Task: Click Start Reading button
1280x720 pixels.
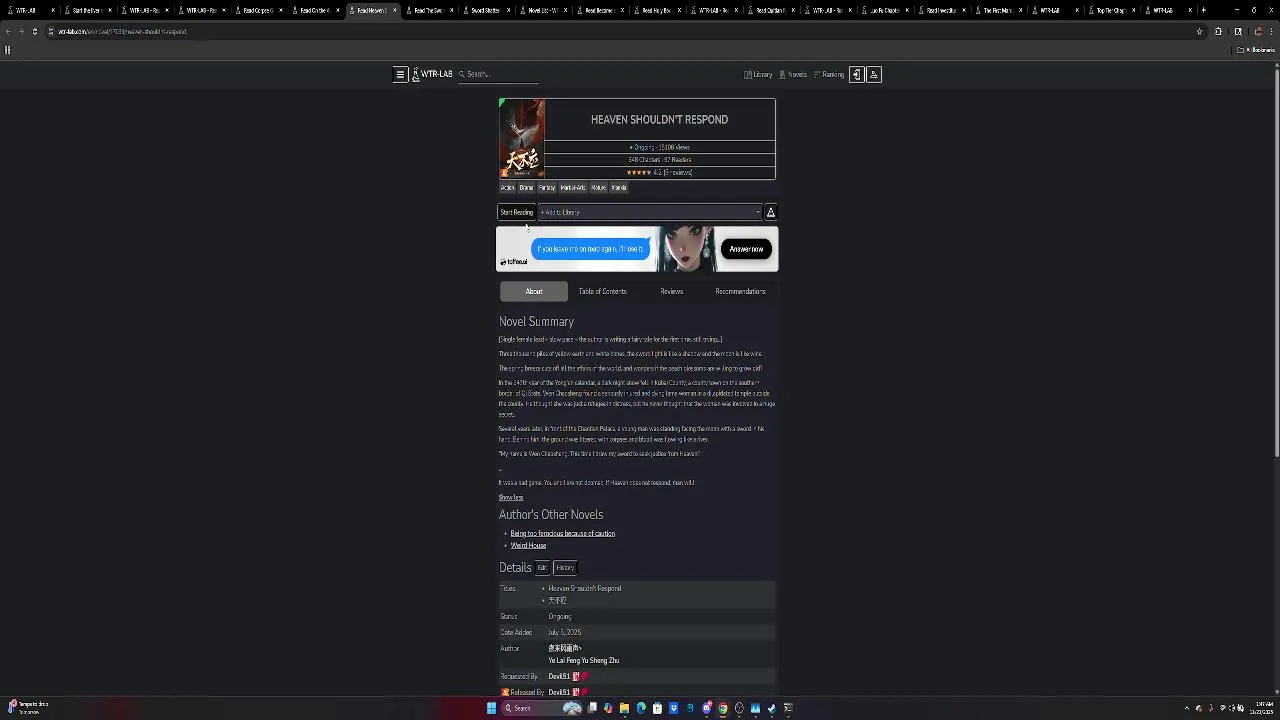Action: pos(517,212)
